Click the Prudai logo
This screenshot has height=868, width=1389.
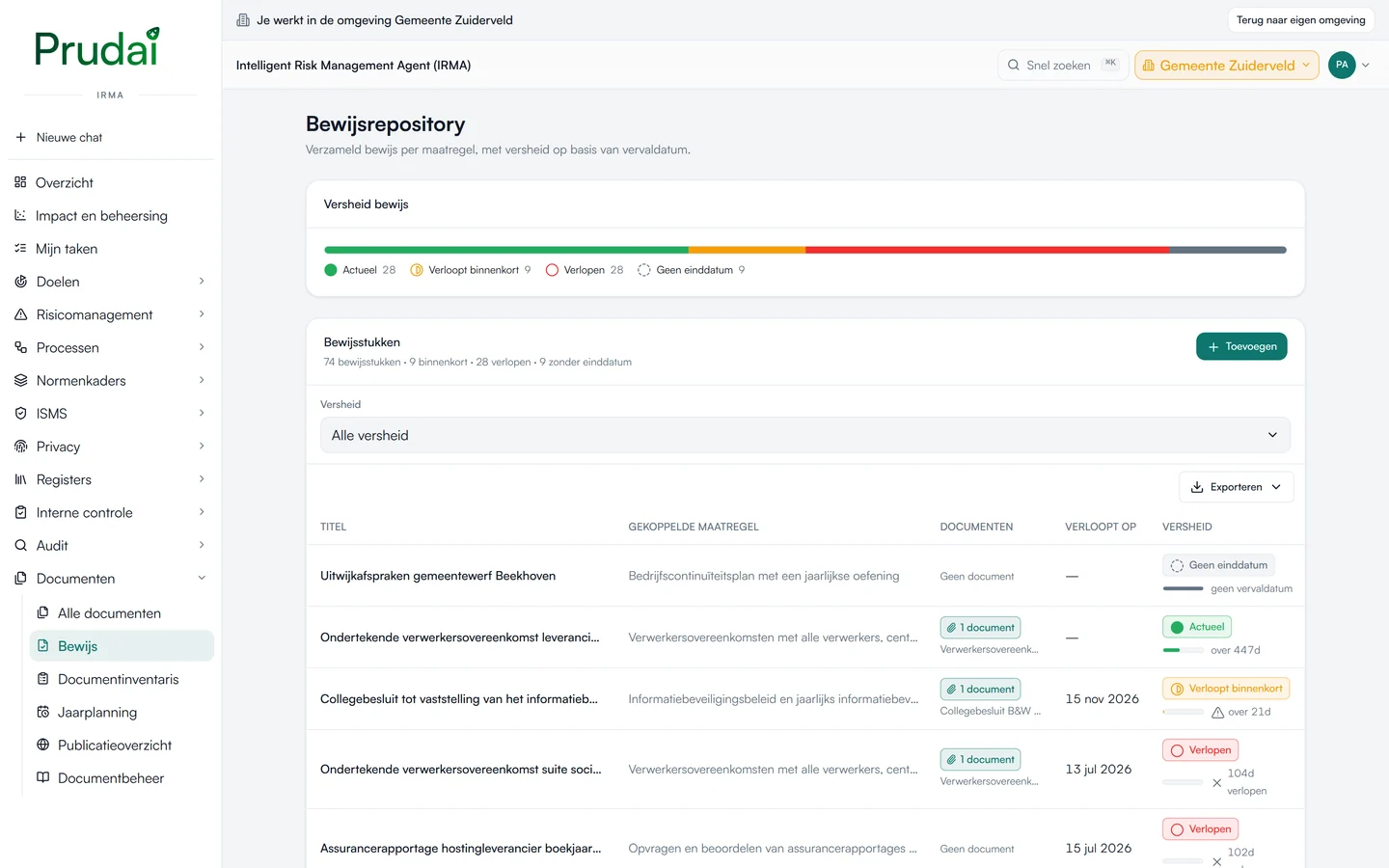(x=96, y=47)
